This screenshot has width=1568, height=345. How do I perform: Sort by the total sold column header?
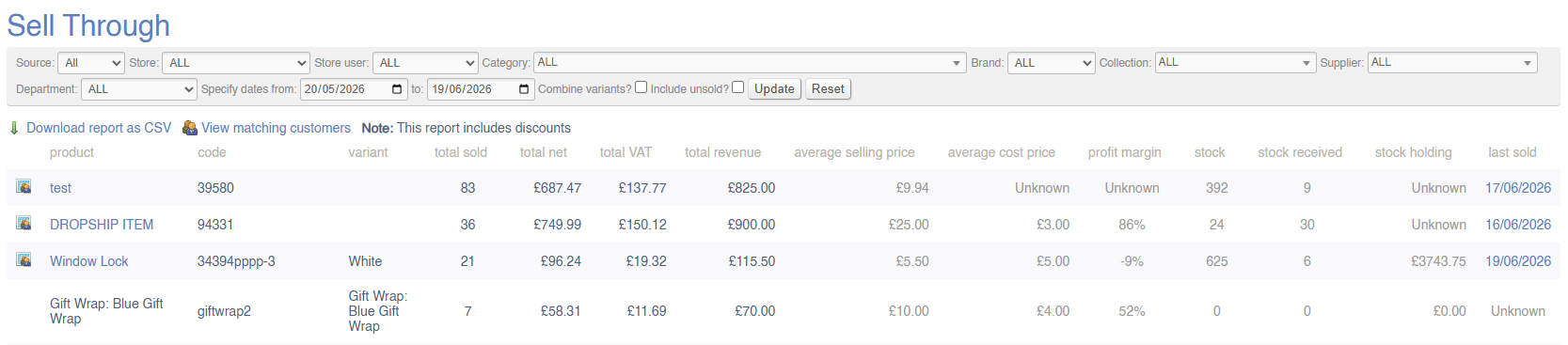coord(461,152)
